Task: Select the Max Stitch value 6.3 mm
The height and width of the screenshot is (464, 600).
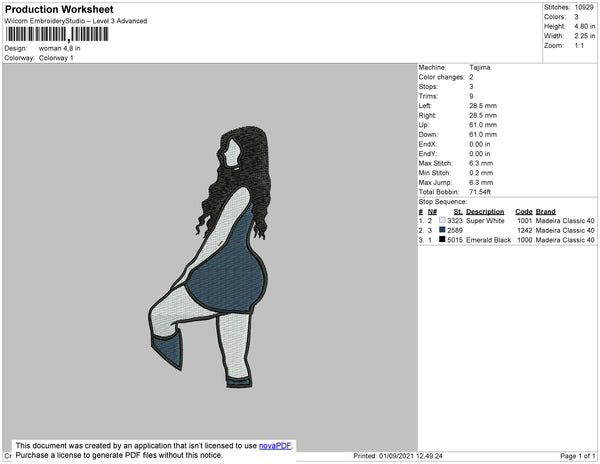Action: click(x=481, y=163)
